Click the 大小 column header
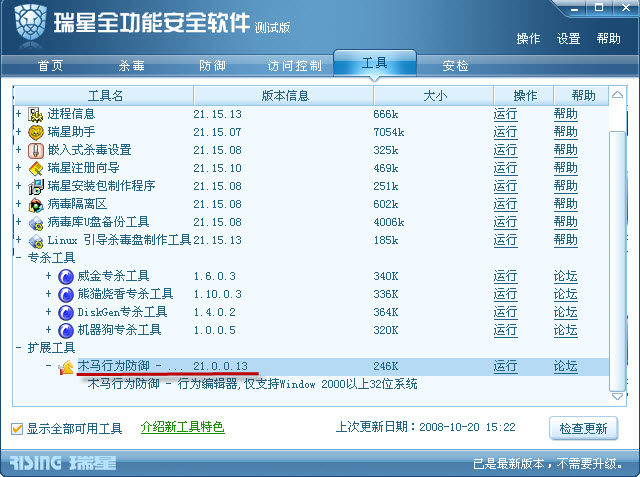The width and height of the screenshot is (640, 477). click(434, 96)
